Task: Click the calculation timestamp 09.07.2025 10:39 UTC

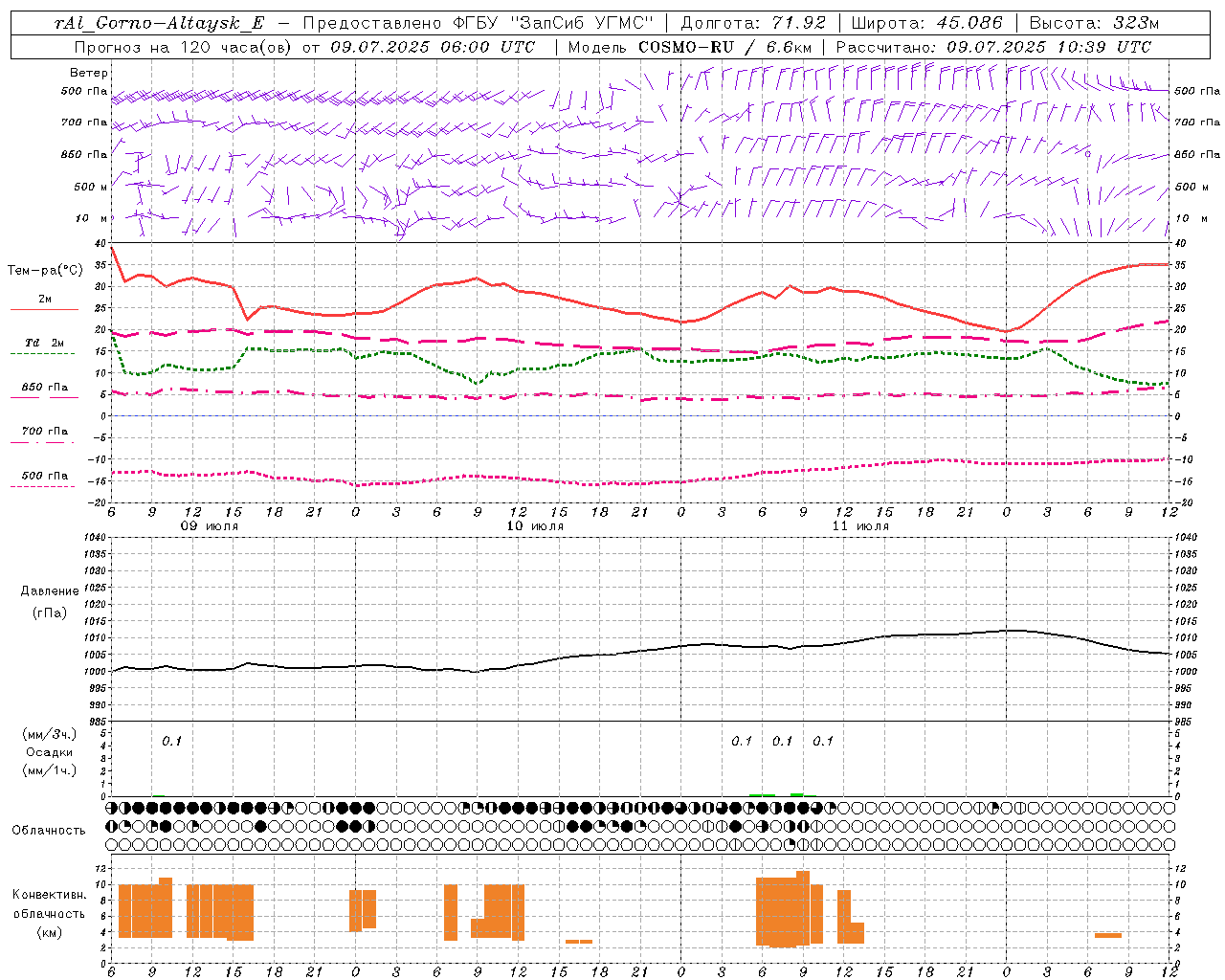Action: tap(1049, 47)
